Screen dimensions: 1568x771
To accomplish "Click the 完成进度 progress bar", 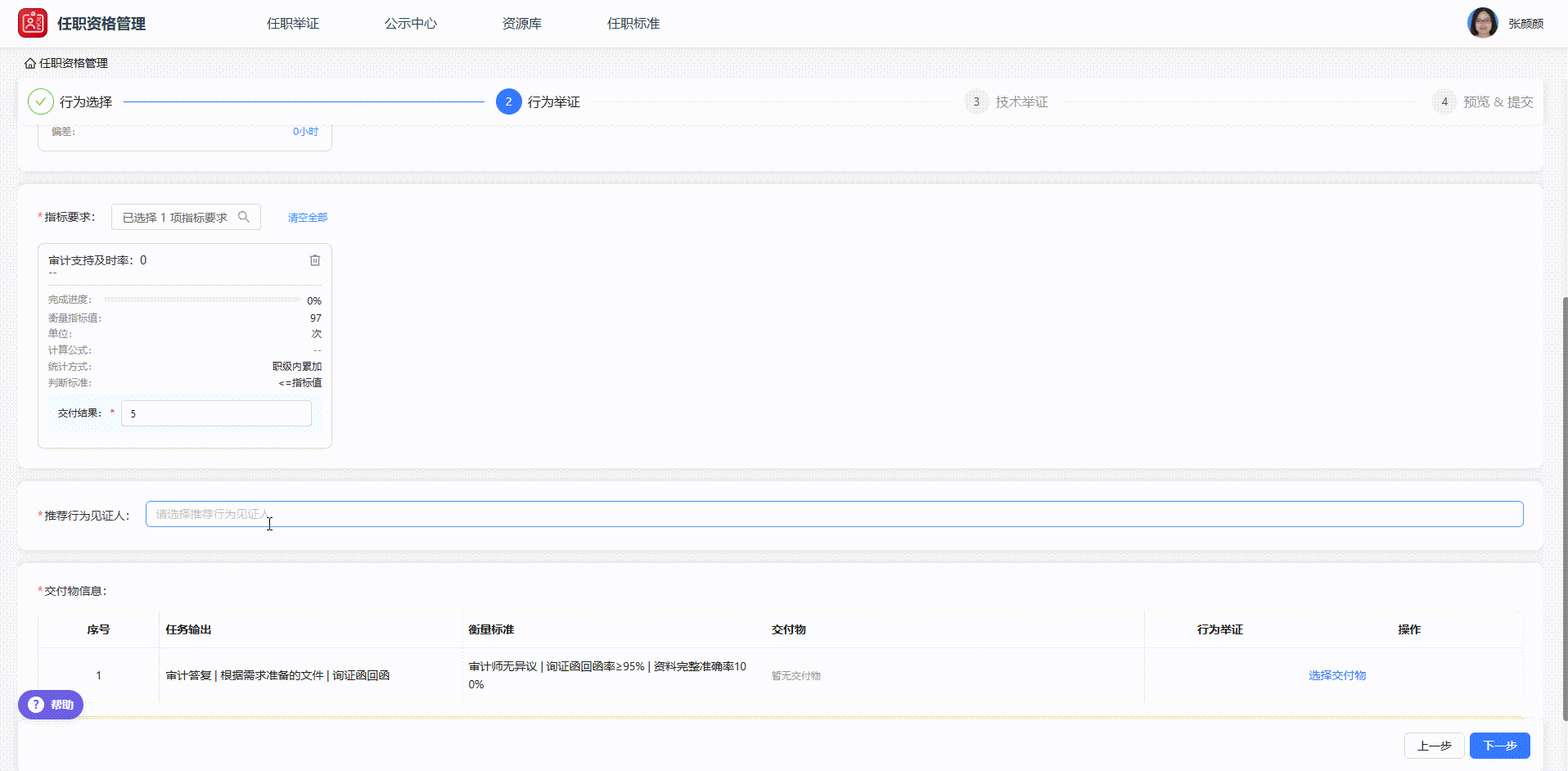I will (x=203, y=300).
